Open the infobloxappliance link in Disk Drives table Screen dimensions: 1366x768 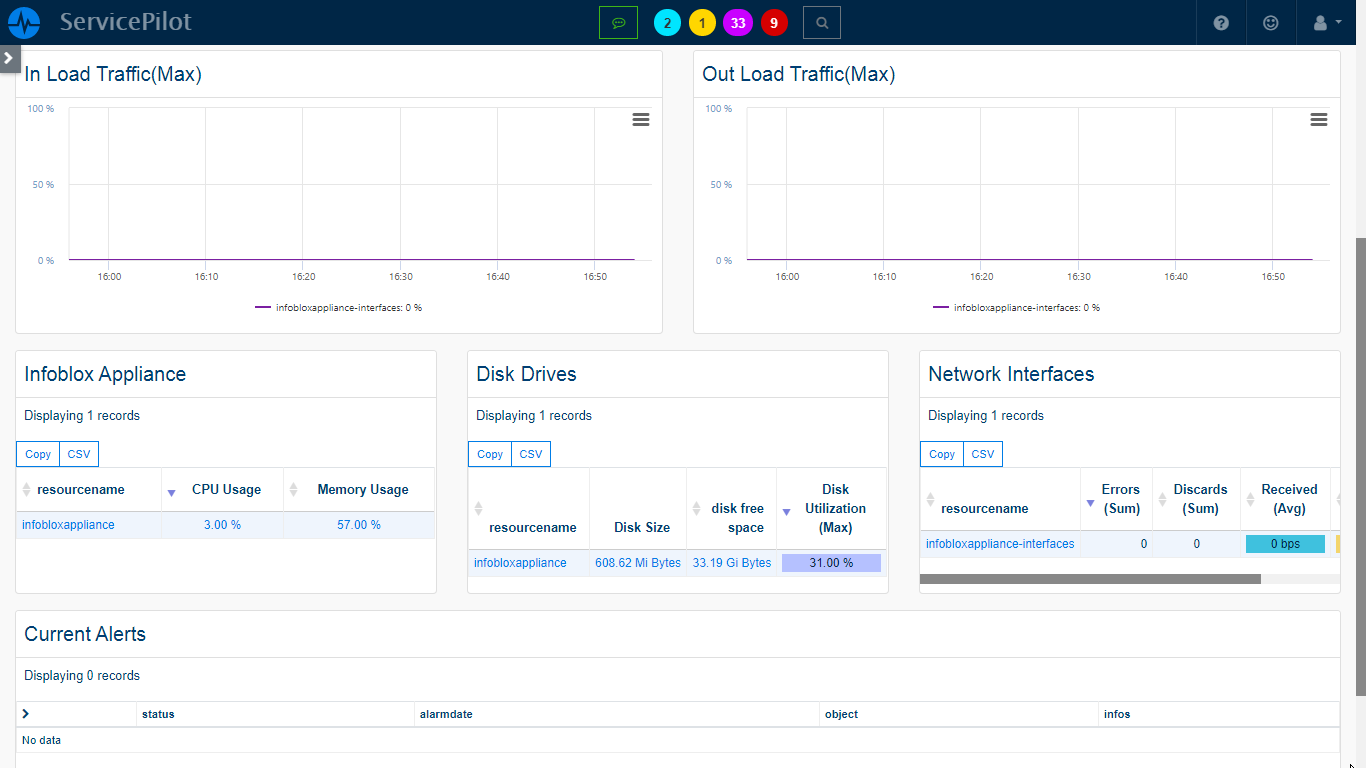pos(520,562)
